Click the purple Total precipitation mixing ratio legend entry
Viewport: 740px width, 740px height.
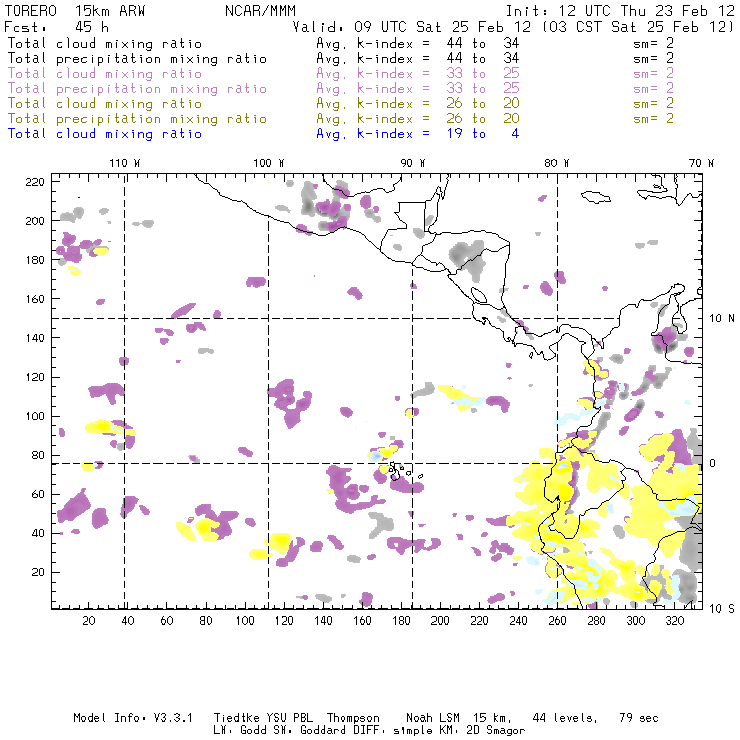pyautogui.click(x=137, y=89)
